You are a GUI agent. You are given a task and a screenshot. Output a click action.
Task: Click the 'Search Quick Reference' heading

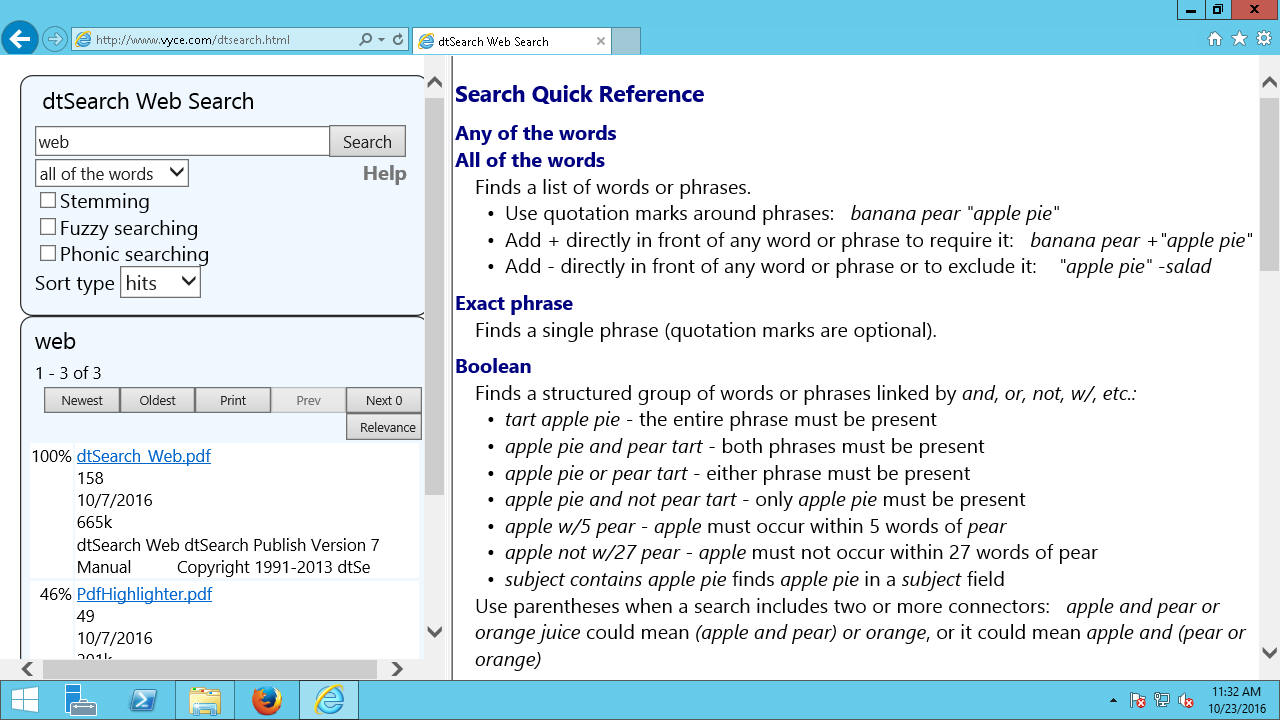579,94
